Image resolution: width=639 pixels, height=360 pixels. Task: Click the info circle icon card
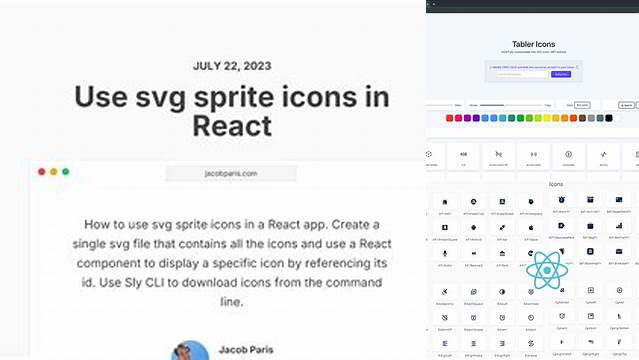[x=568, y=156]
